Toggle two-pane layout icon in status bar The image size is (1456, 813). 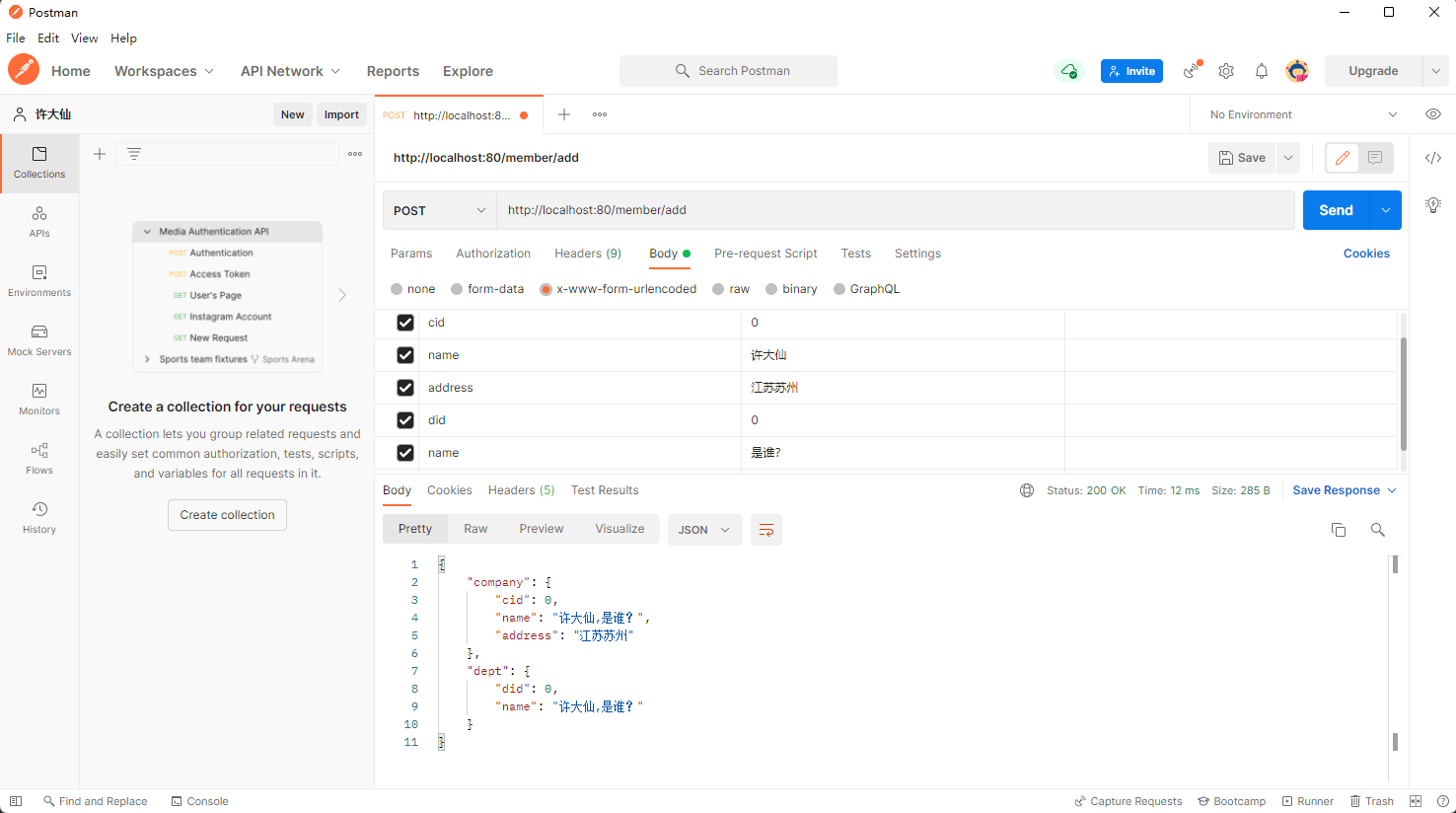(1416, 801)
